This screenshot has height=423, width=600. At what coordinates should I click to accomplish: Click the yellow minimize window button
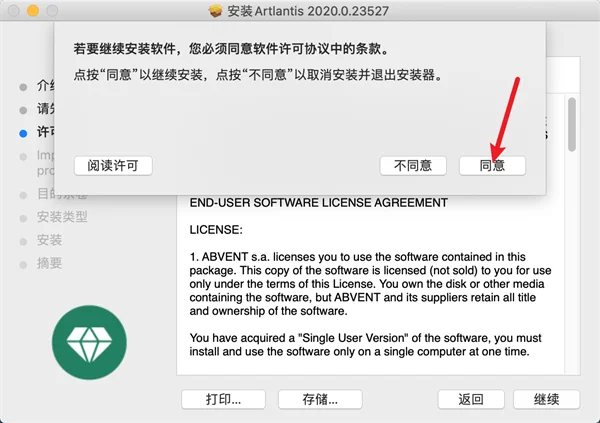pos(33,10)
